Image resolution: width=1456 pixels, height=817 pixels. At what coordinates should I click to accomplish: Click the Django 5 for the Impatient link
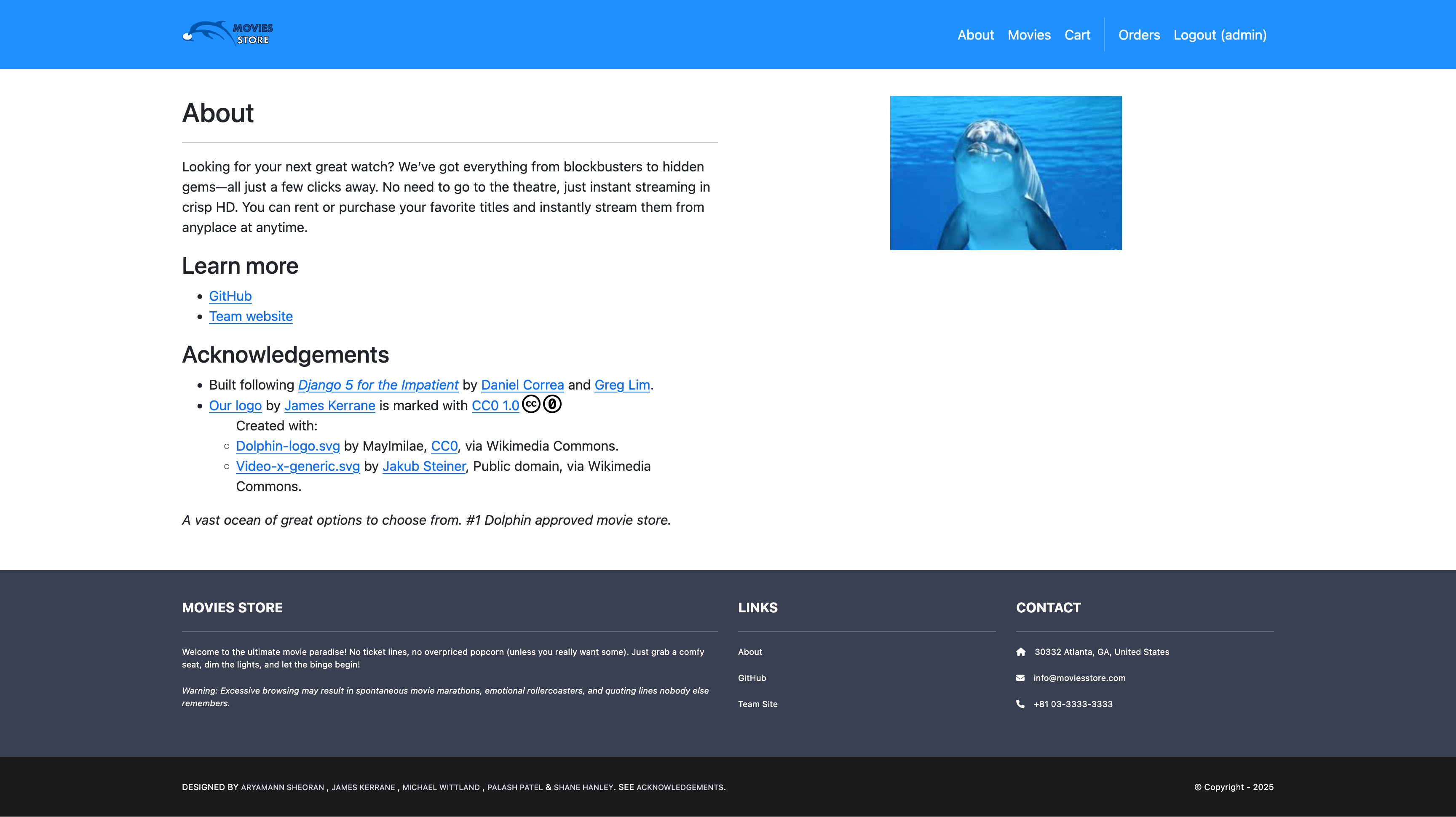(378, 385)
